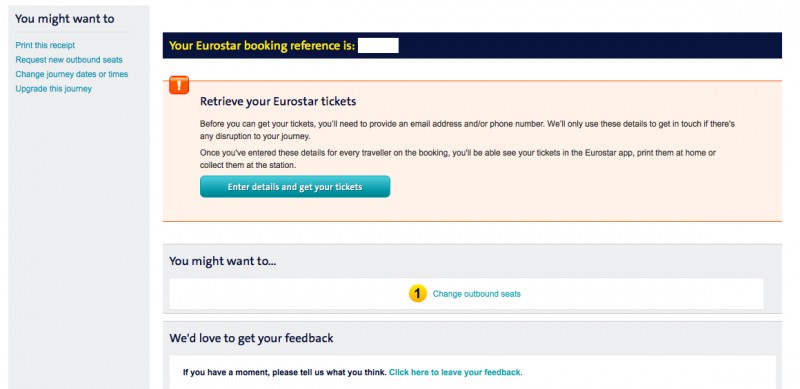This screenshot has height=389, width=800.
Task: Click the orange exclamation alert icon
Action: 179,85
